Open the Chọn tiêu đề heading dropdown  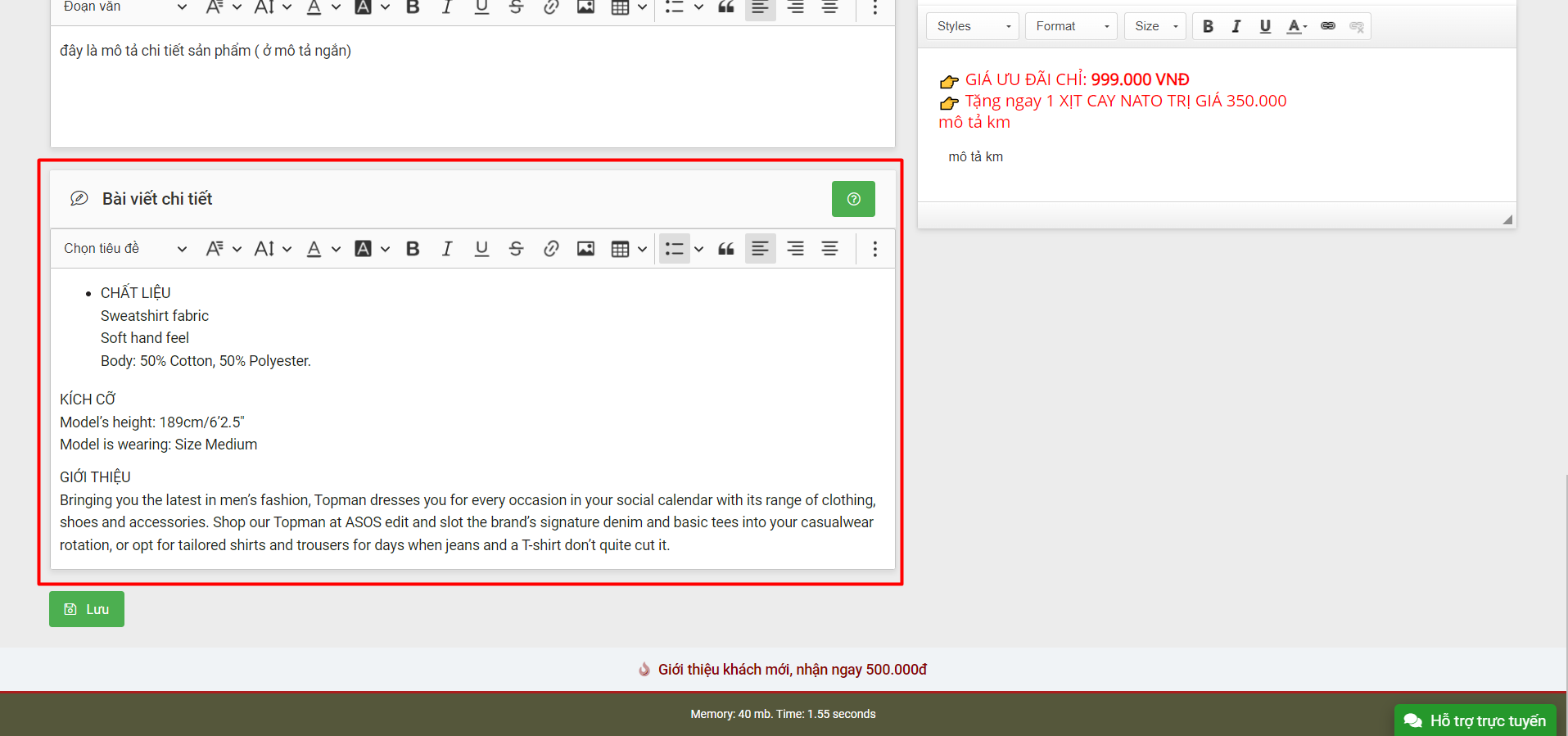125,249
